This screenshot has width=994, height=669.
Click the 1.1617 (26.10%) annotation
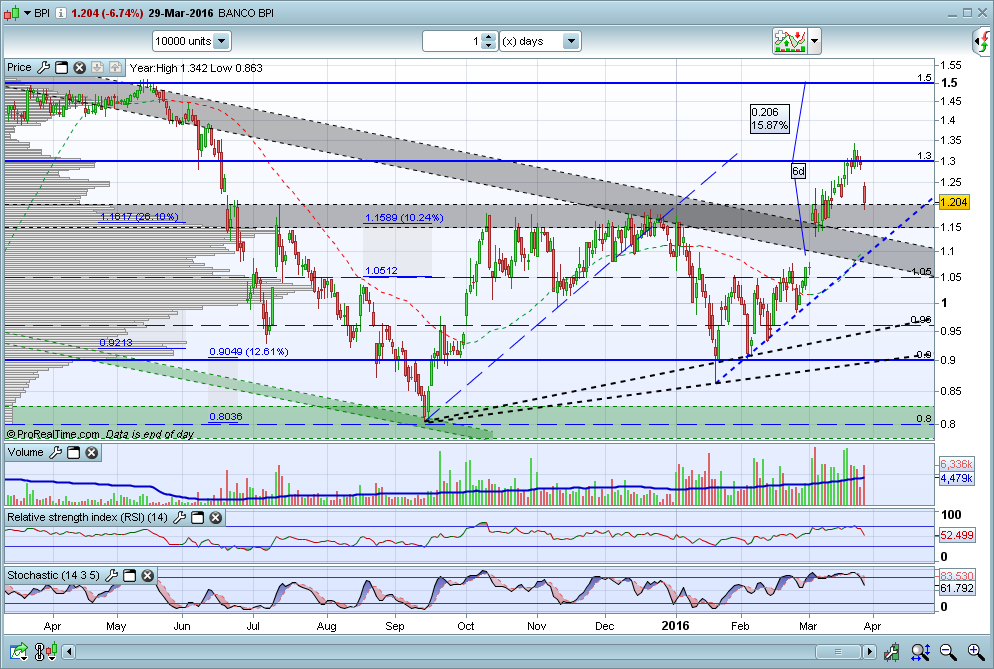(139, 217)
